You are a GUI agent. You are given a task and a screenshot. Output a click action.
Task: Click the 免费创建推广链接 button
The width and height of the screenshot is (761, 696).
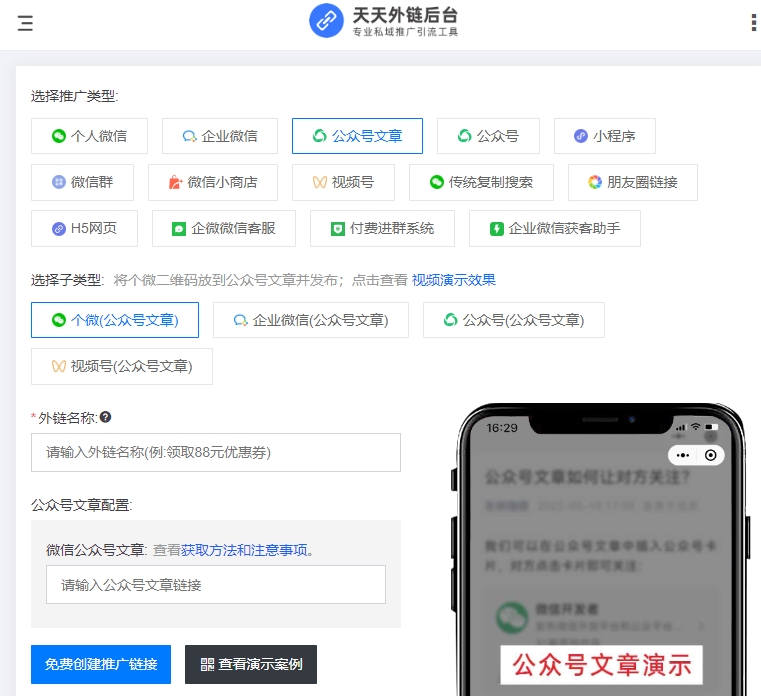coord(101,664)
